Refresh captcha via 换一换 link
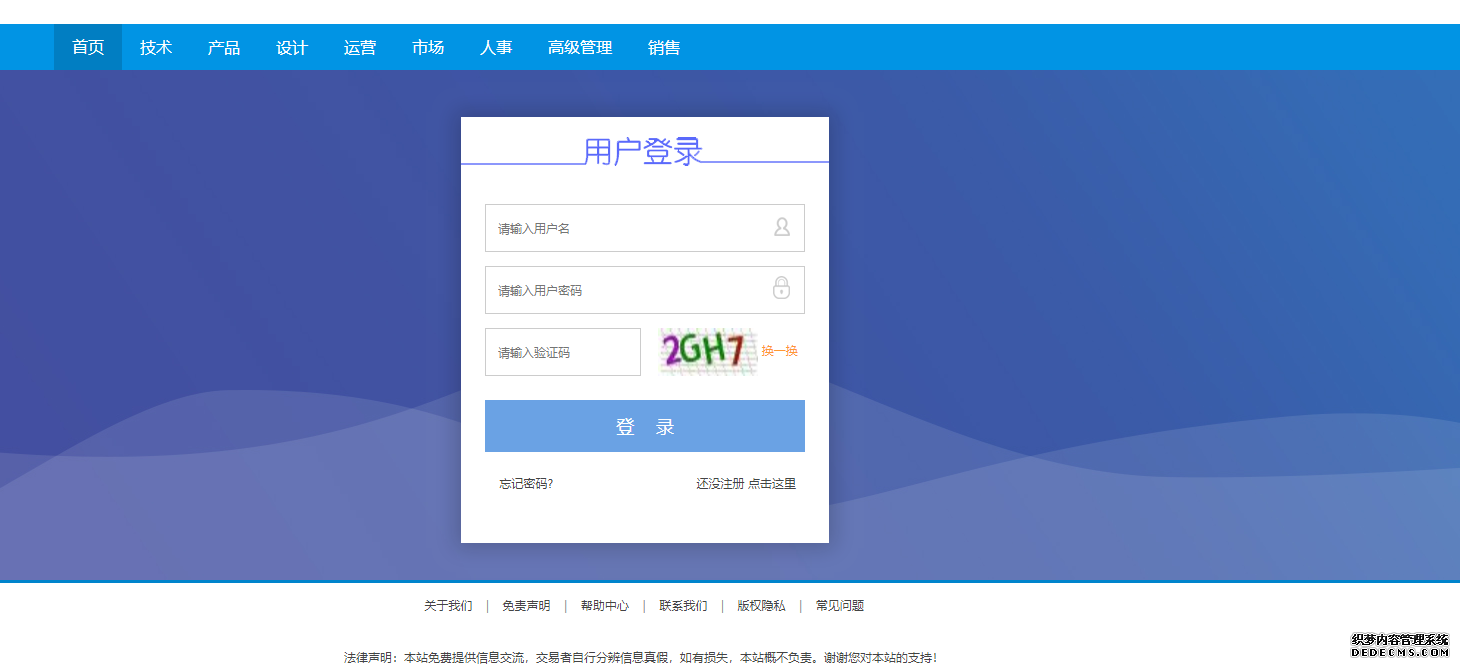This screenshot has height=667, width=1460. coord(779,351)
